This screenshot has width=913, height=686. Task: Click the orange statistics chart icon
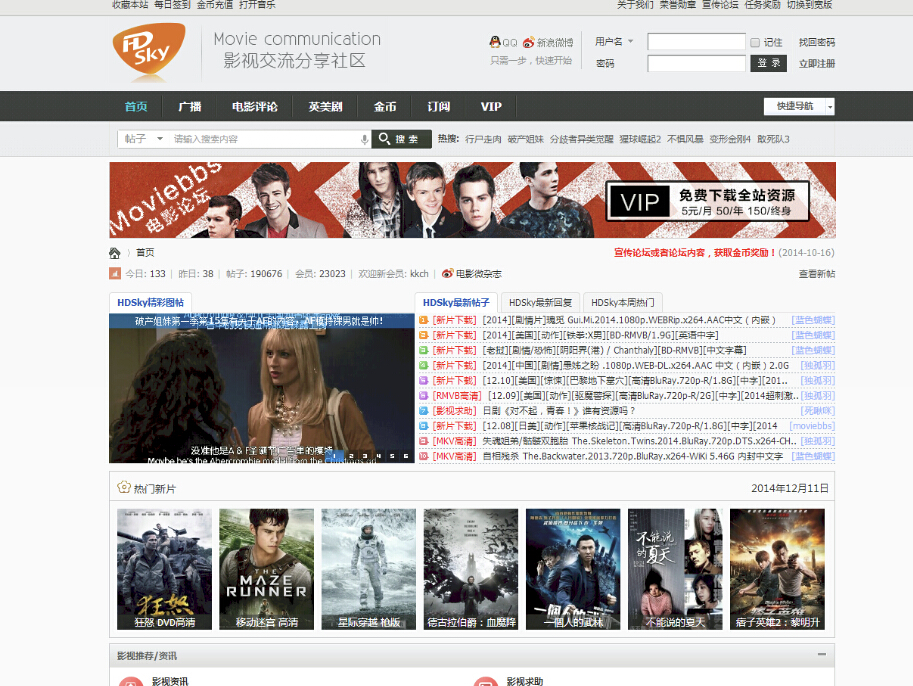pyautogui.click(x=115, y=273)
